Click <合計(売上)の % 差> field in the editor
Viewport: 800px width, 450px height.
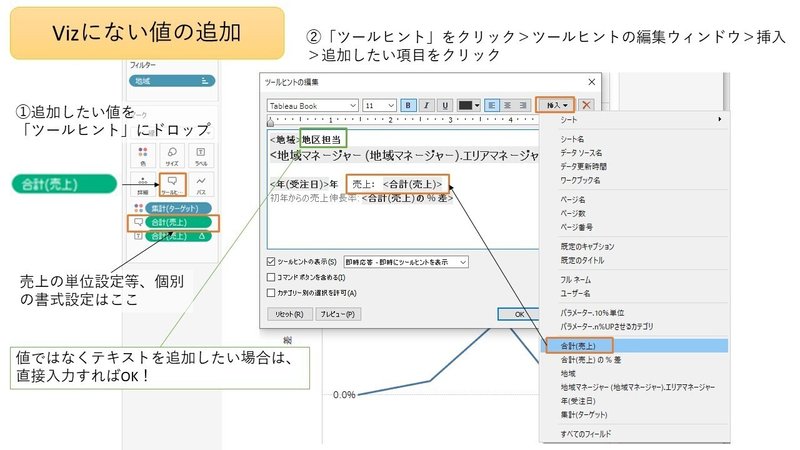pyautogui.click(x=407, y=198)
